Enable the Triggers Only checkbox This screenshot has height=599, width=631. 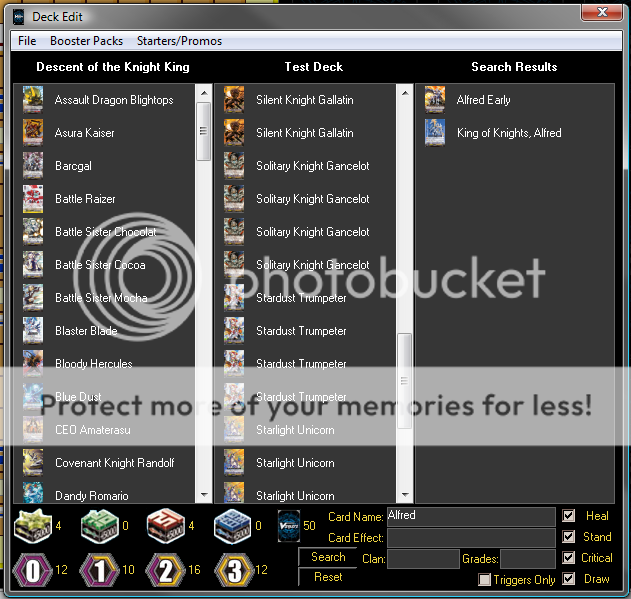[485, 580]
